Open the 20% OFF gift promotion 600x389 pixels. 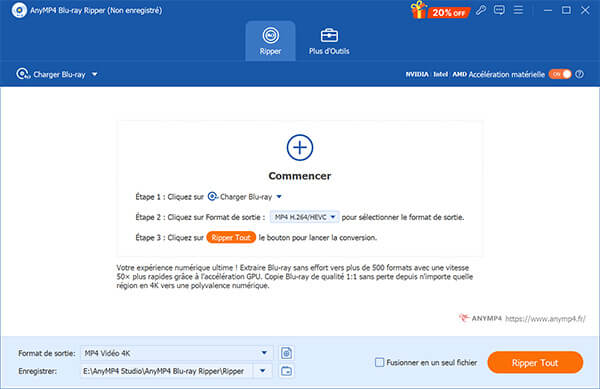click(x=440, y=10)
